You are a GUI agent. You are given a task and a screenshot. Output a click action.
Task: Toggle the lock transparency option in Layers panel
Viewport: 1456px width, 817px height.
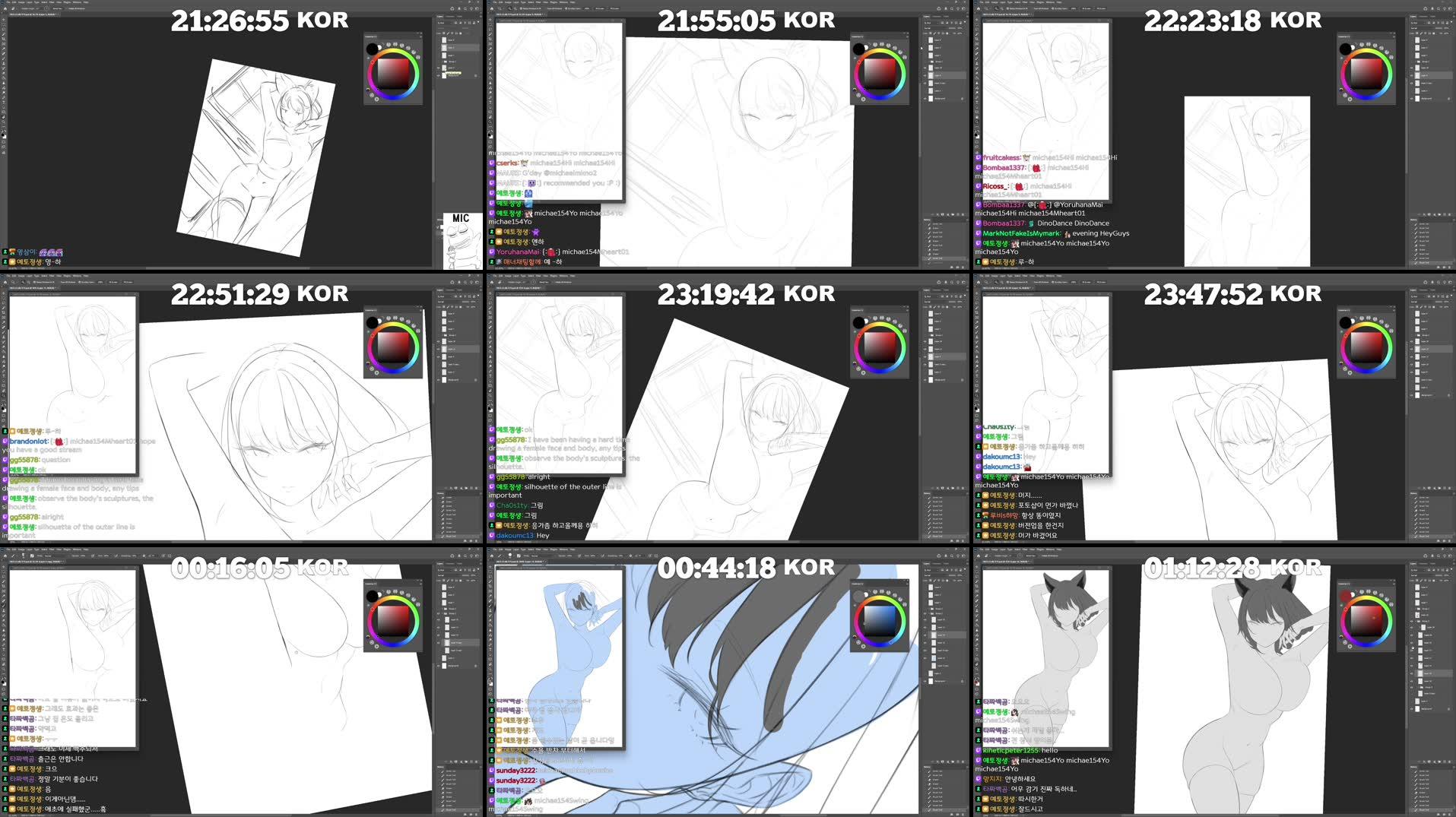[444, 33]
